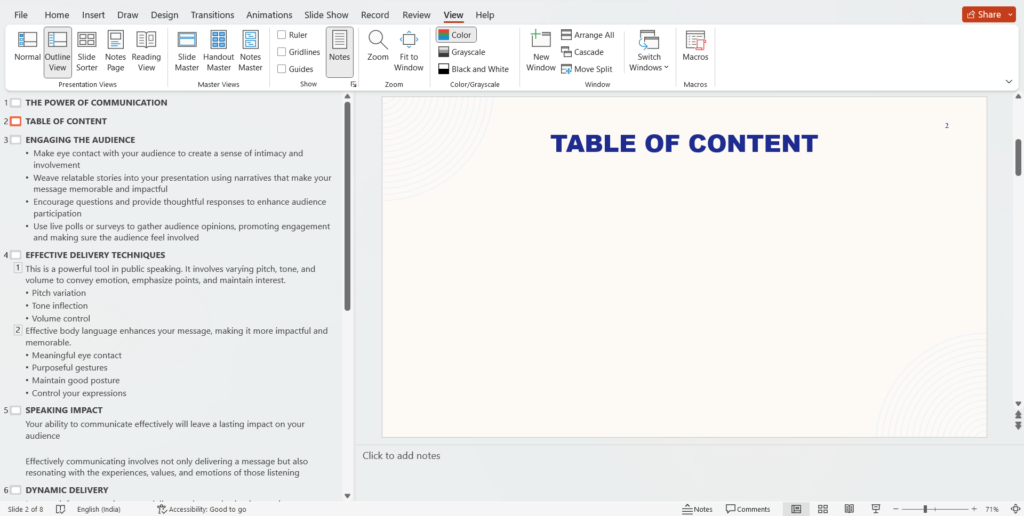Screen dimensions: 1024x516
Task: Open the Handout Master view
Action: pos(218,48)
